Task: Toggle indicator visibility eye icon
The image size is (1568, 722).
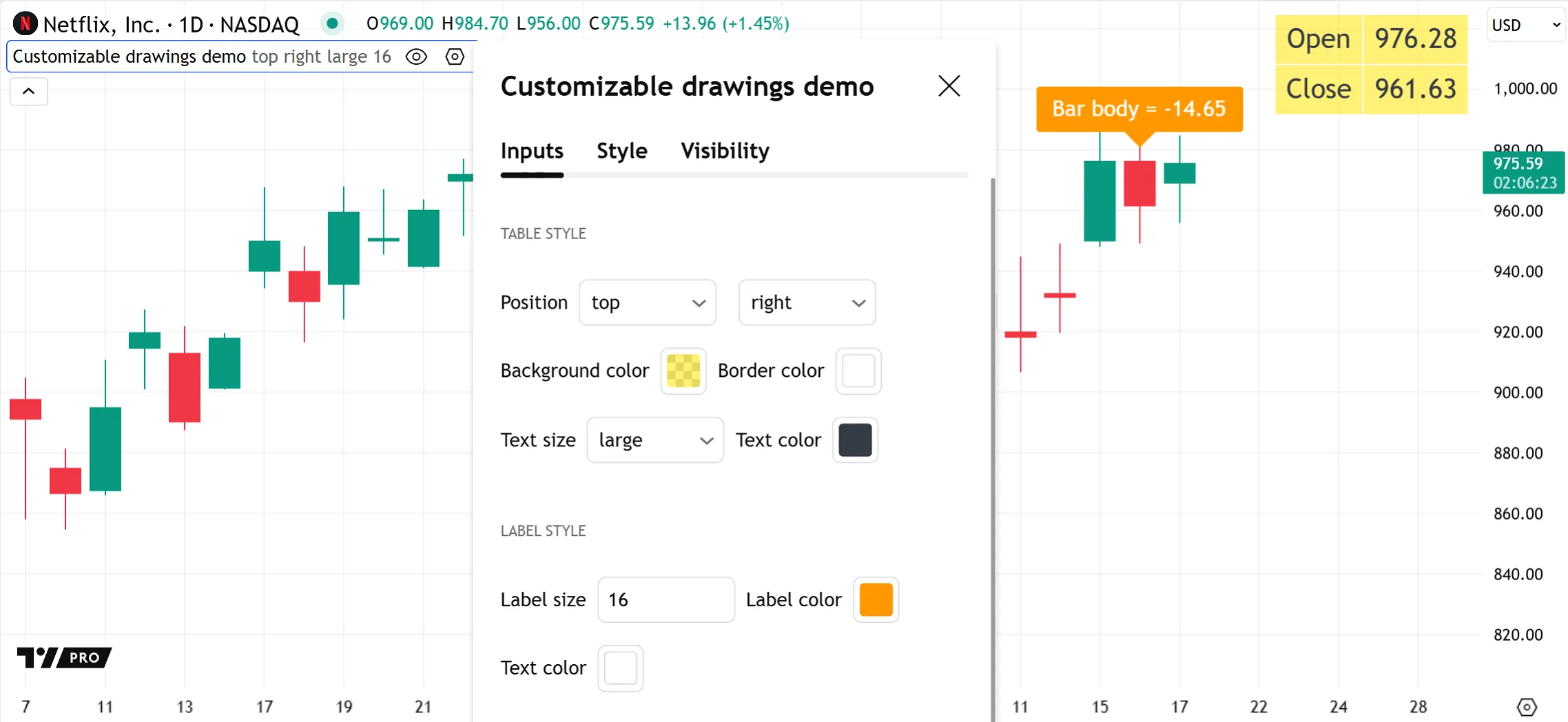Action: [x=416, y=56]
